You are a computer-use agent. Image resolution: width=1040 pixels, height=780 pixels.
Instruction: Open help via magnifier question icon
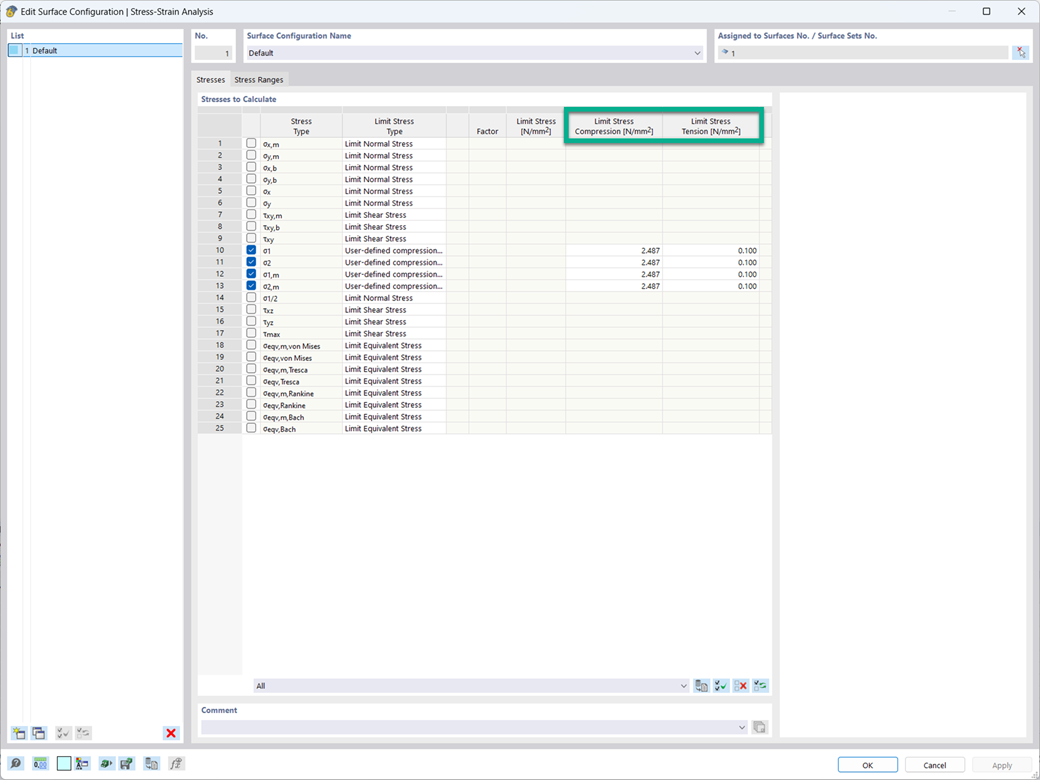coord(16,763)
